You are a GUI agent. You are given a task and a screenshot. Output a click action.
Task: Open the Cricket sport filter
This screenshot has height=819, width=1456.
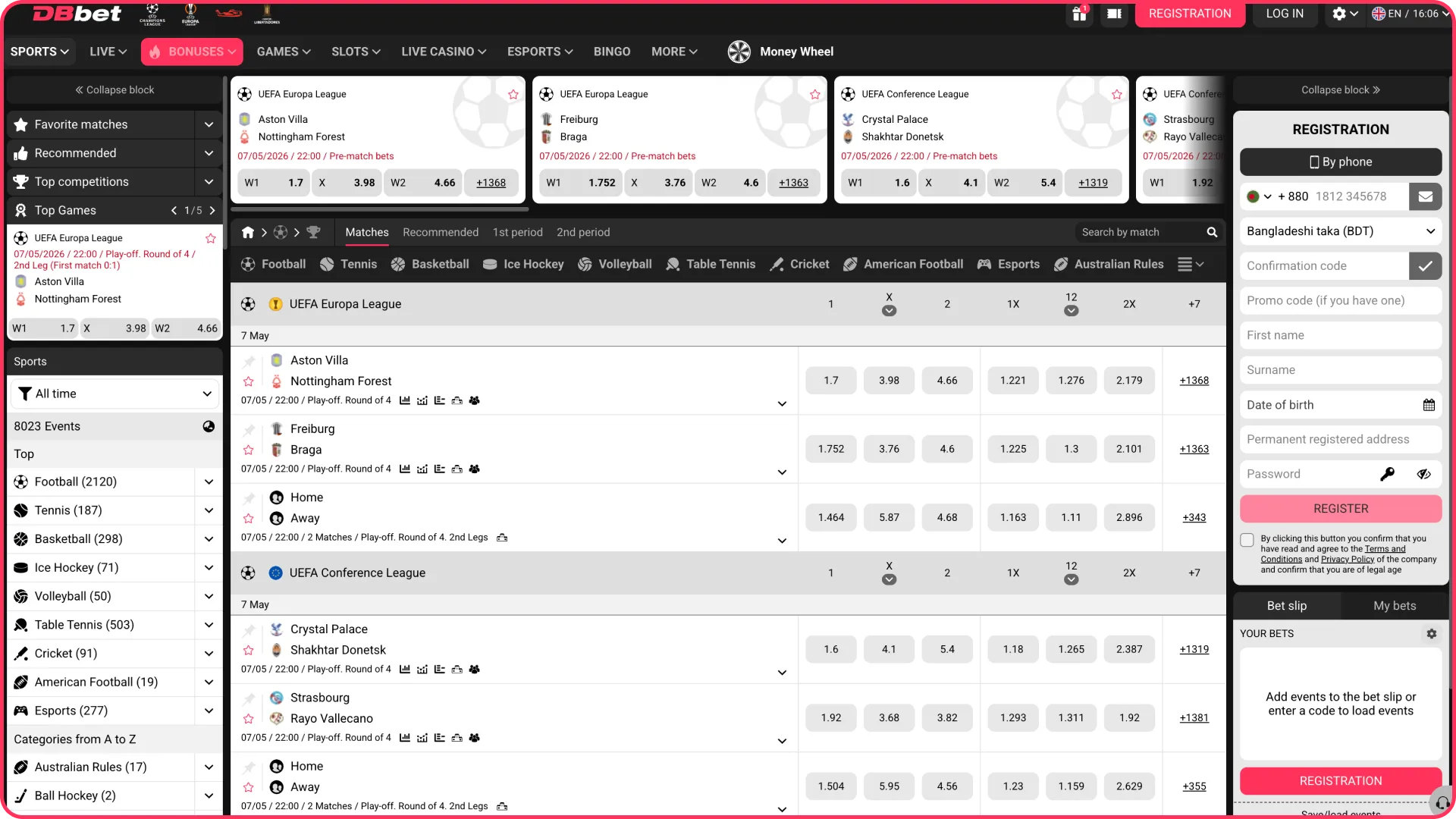tap(800, 264)
